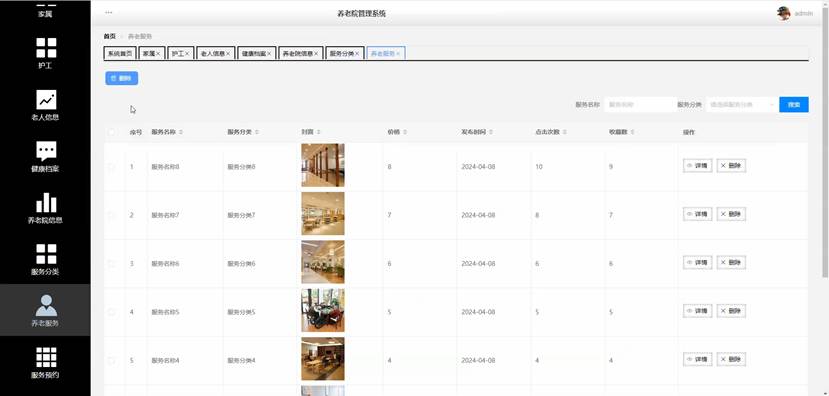Close the 老人信息 tab with its X
829x396 pixels.
[x=228, y=54]
